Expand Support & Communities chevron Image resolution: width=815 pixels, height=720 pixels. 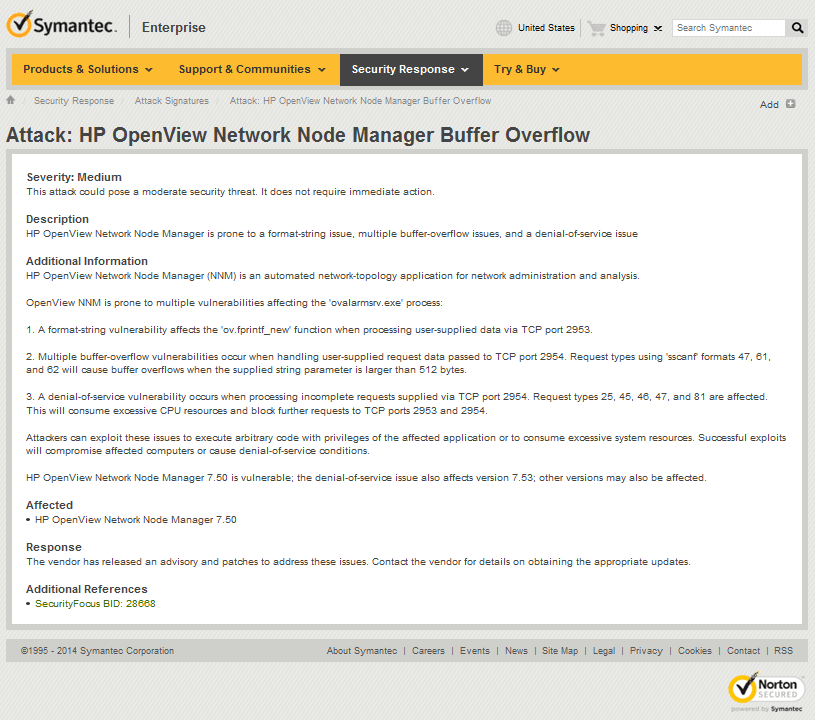click(322, 70)
